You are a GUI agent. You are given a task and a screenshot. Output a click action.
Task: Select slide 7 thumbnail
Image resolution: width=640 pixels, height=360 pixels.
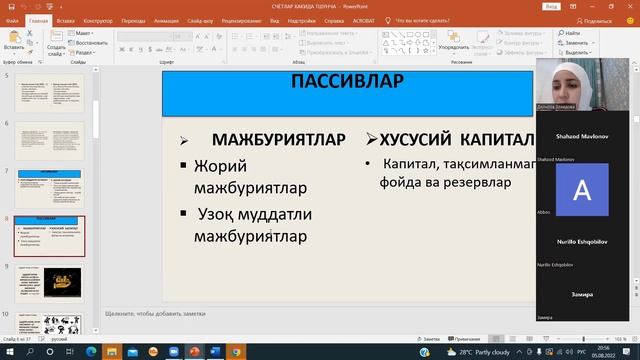tap(49, 189)
